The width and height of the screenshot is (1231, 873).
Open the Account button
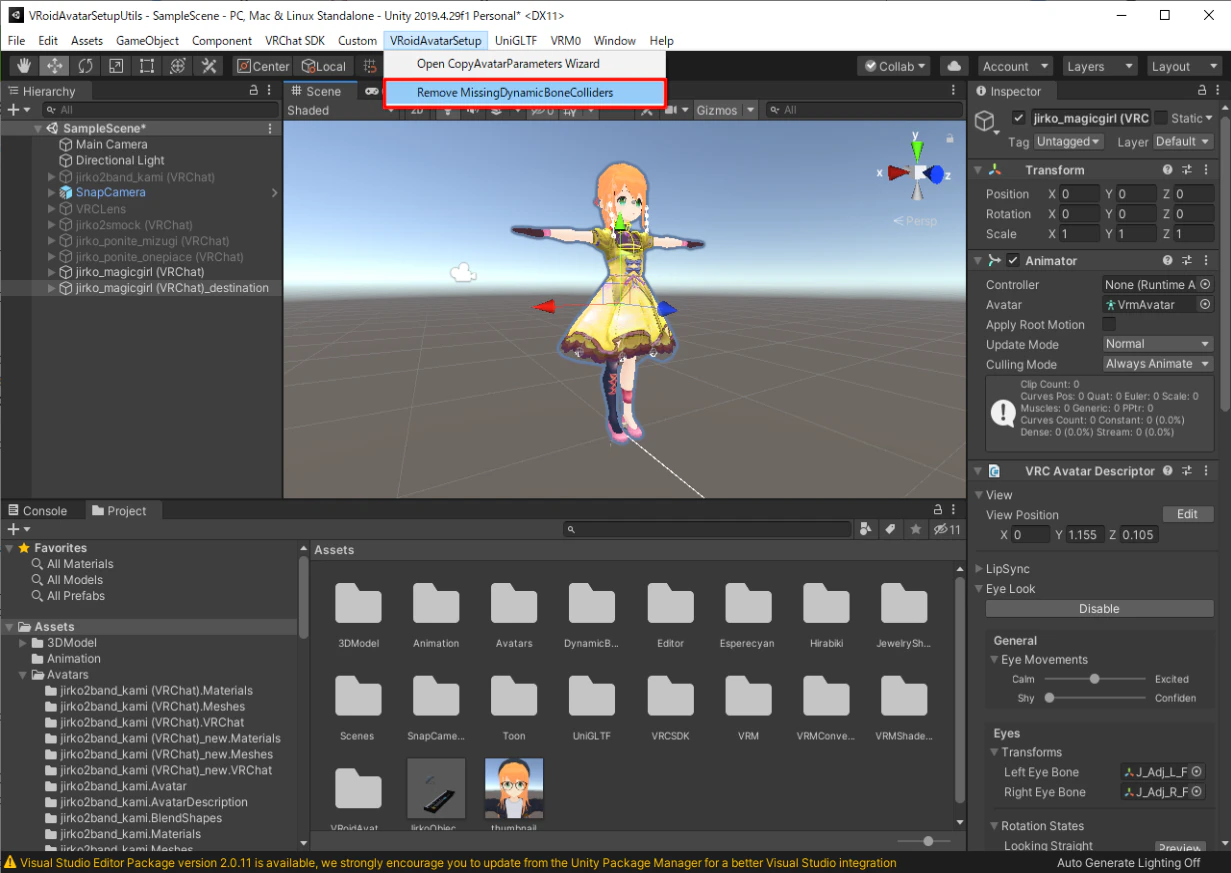click(1014, 66)
